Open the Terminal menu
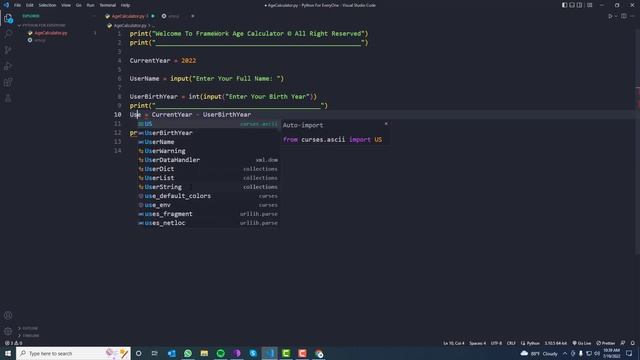Viewport: 640px width, 360px height. [x=108, y=5]
